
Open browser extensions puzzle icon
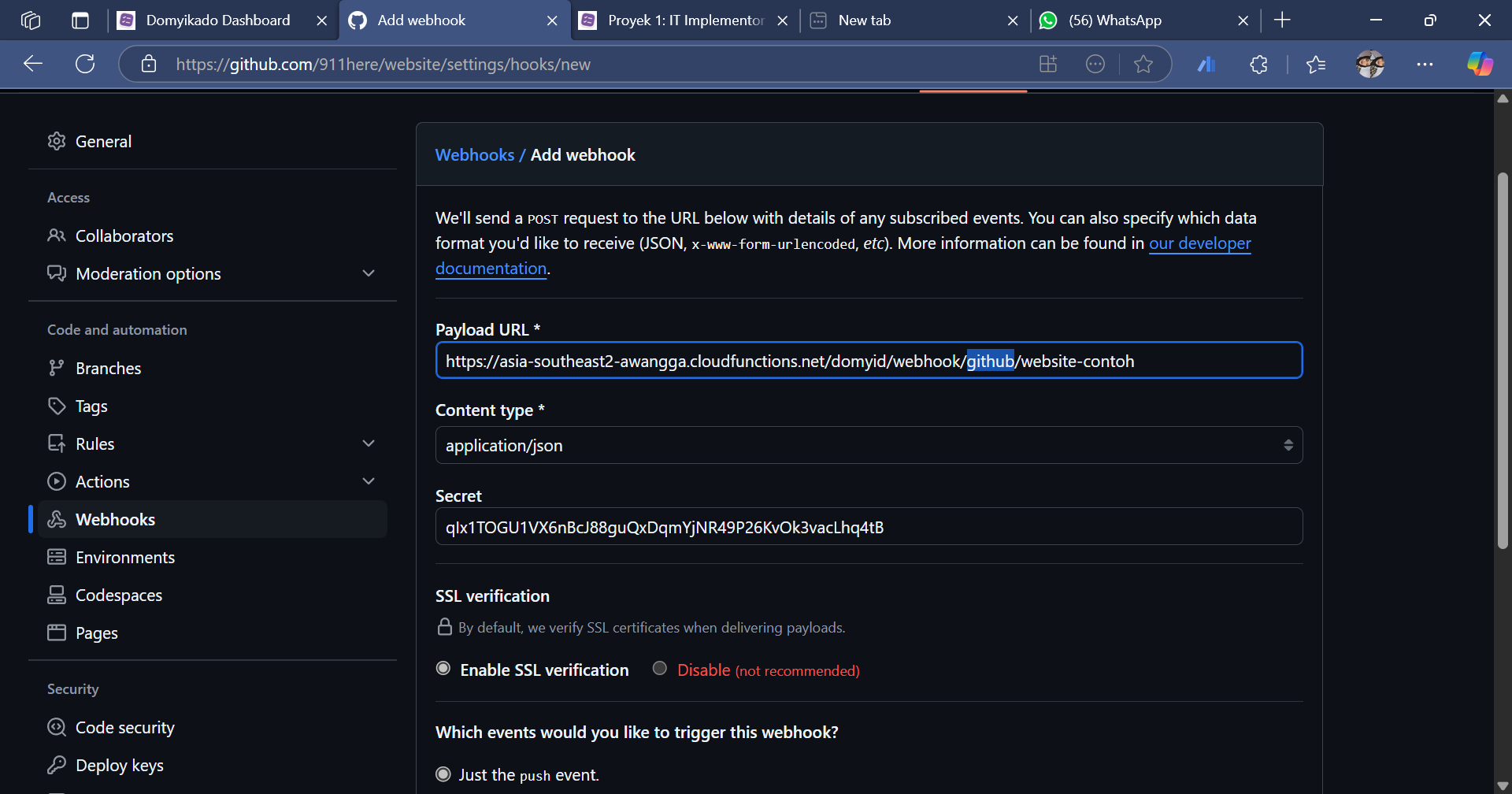pos(1259,64)
